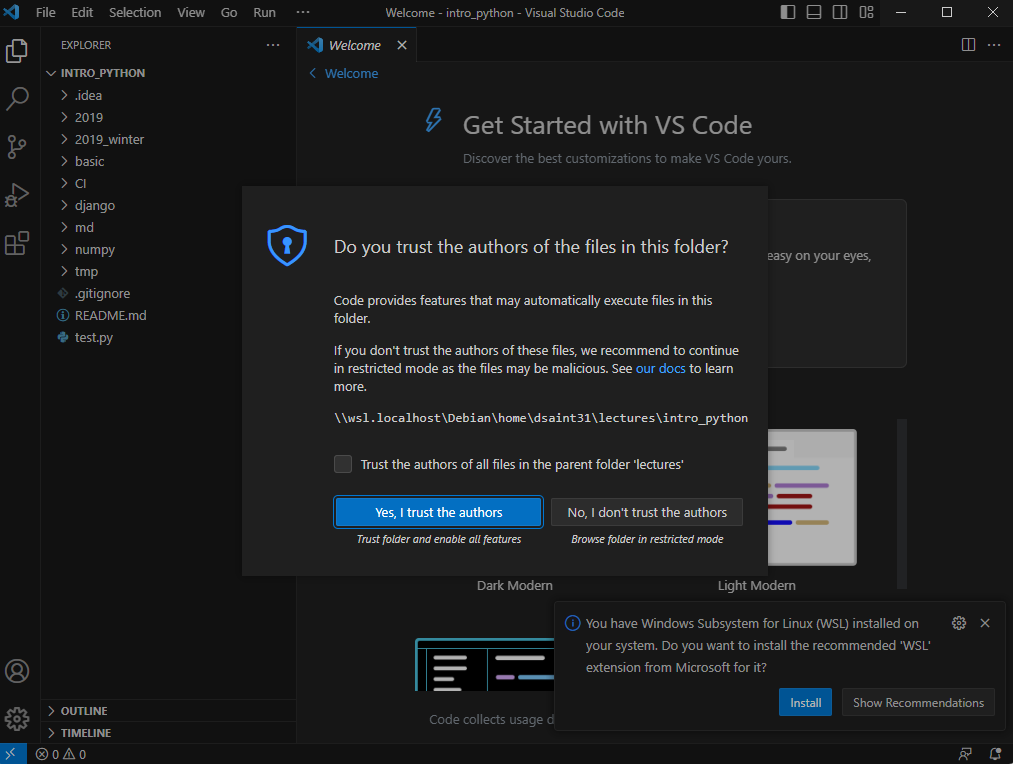Open the notifications bell in status bar

(995, 754)
